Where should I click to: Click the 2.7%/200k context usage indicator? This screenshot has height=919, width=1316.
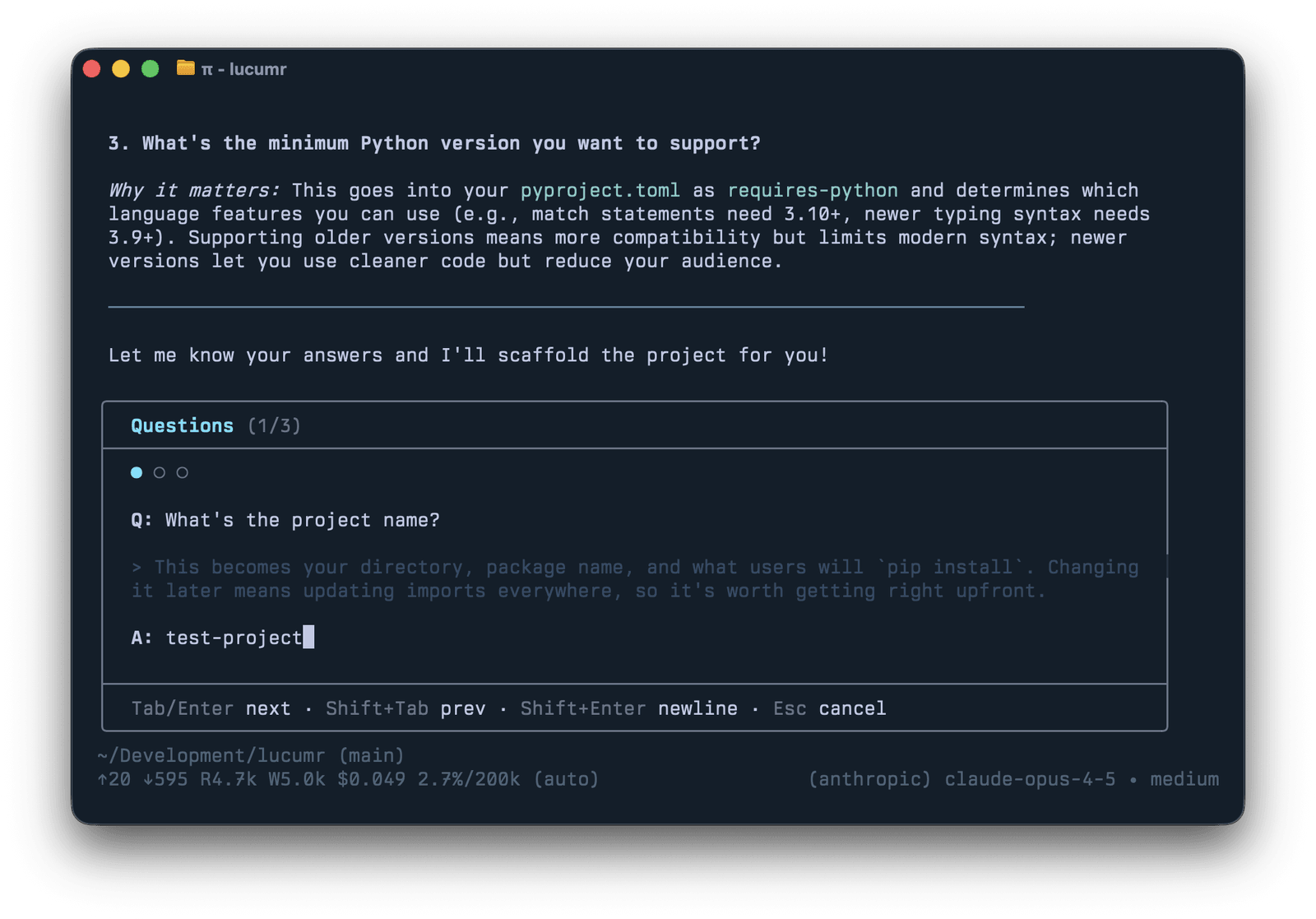tap(469, 779)
